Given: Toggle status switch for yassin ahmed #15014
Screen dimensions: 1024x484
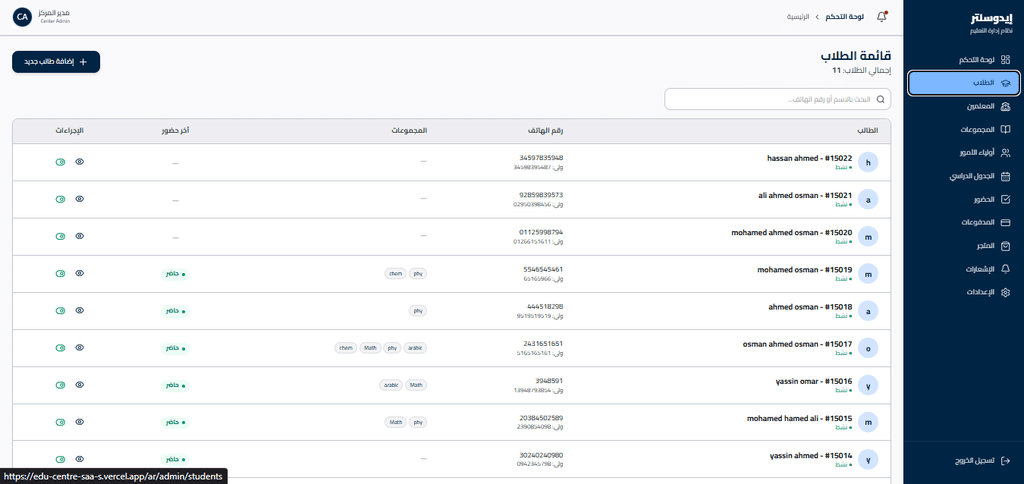Looking at the screenshot, I should click(61, 459).
